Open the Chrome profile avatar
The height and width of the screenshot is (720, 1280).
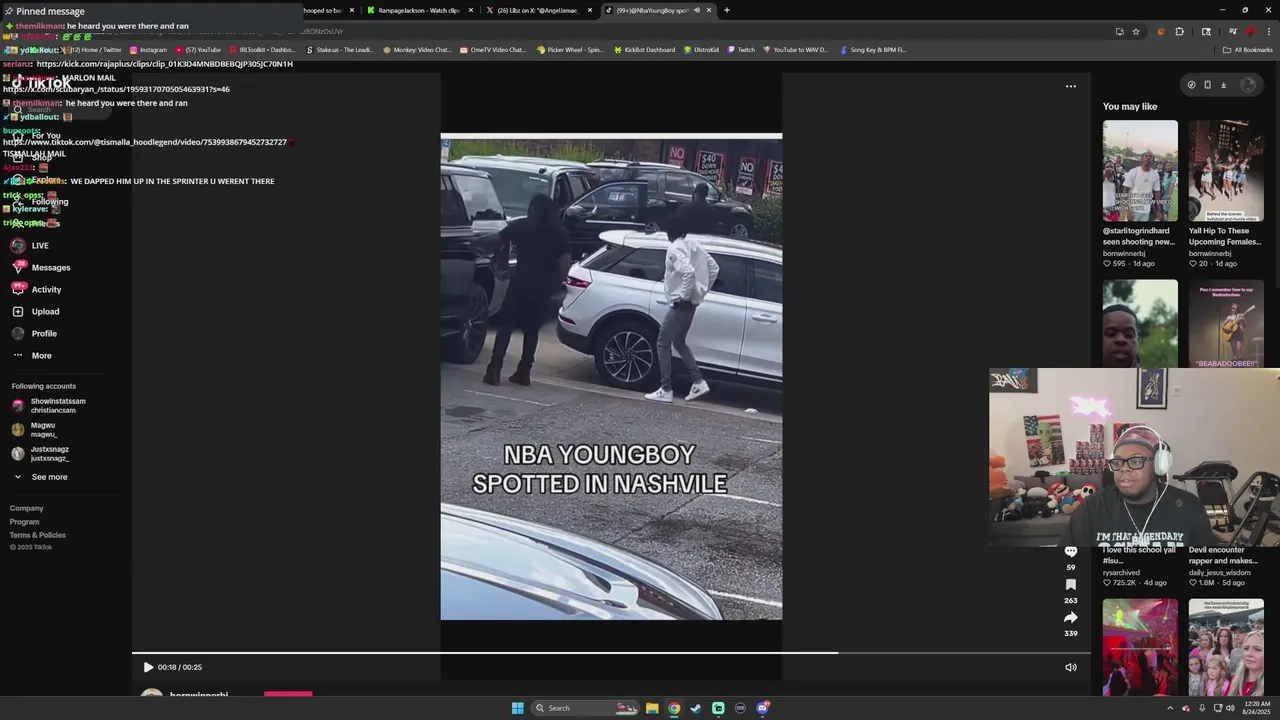tap(1250, 31)
